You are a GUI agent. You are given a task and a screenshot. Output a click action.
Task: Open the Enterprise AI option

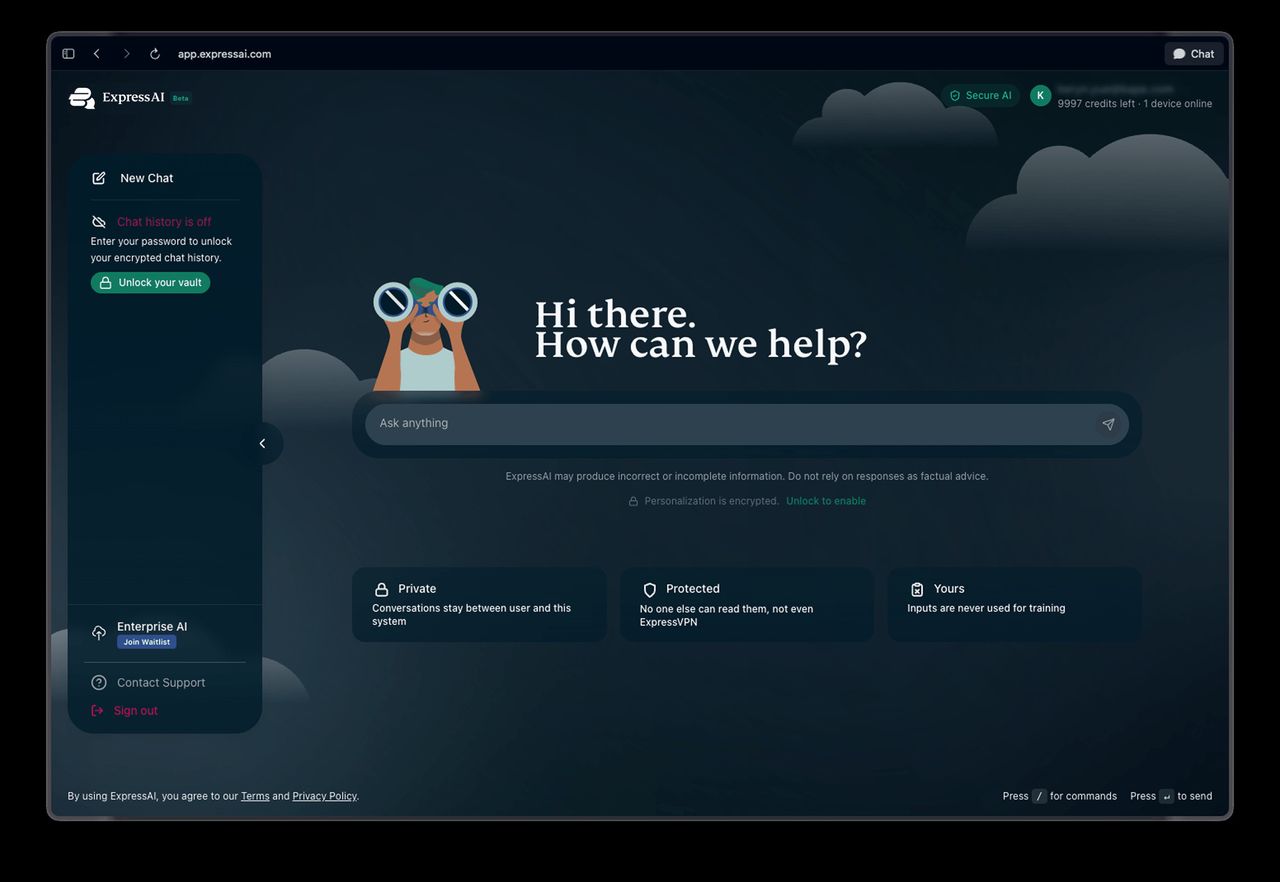coord(152,627)
